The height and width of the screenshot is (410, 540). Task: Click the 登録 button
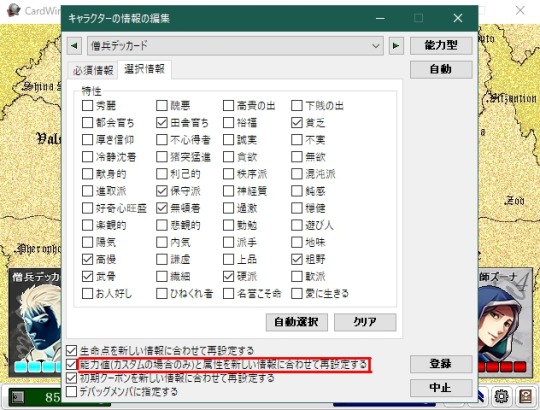(441, 364)
